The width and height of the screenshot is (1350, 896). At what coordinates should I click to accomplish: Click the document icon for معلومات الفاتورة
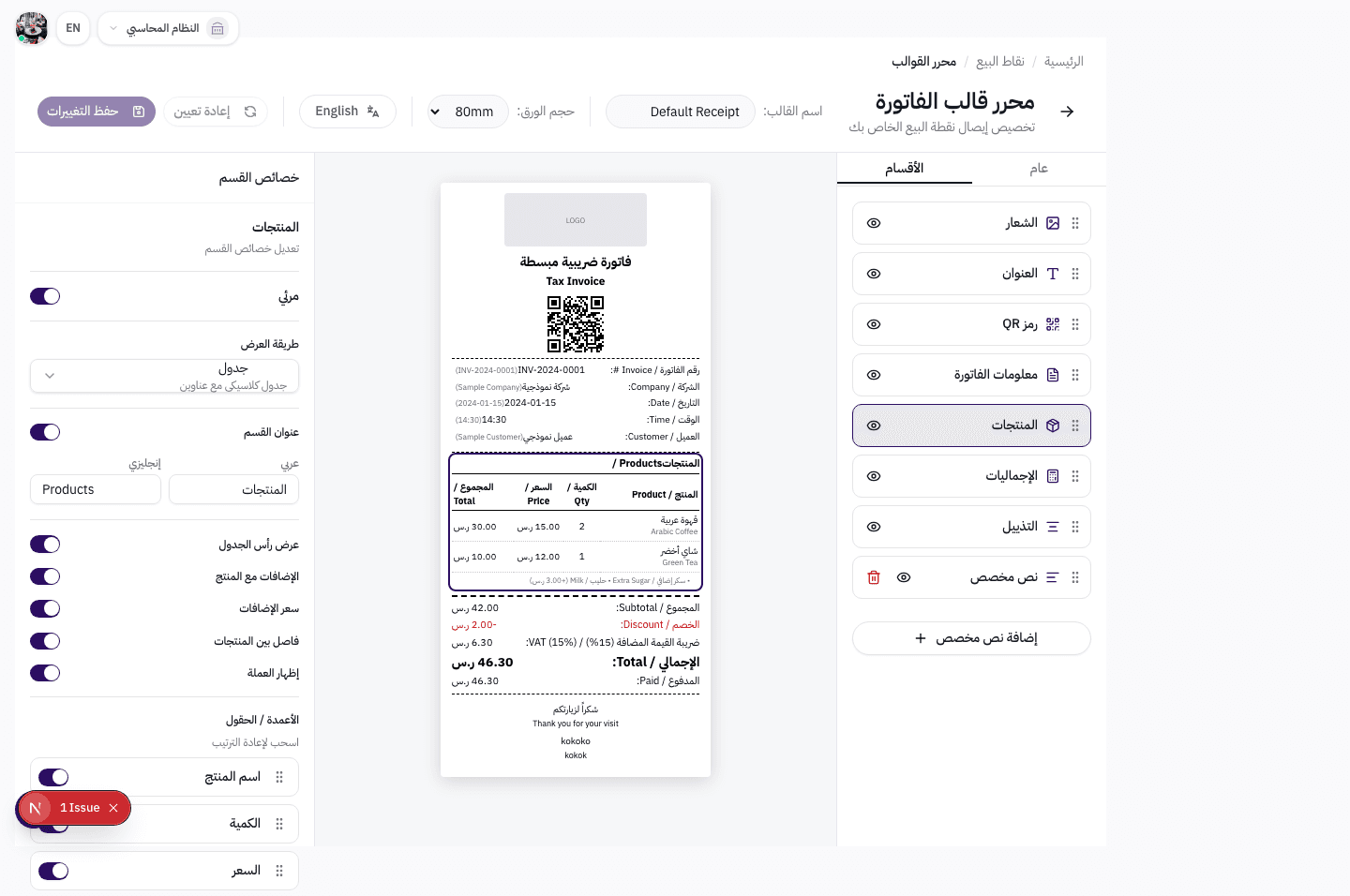tap(1053, 375)
